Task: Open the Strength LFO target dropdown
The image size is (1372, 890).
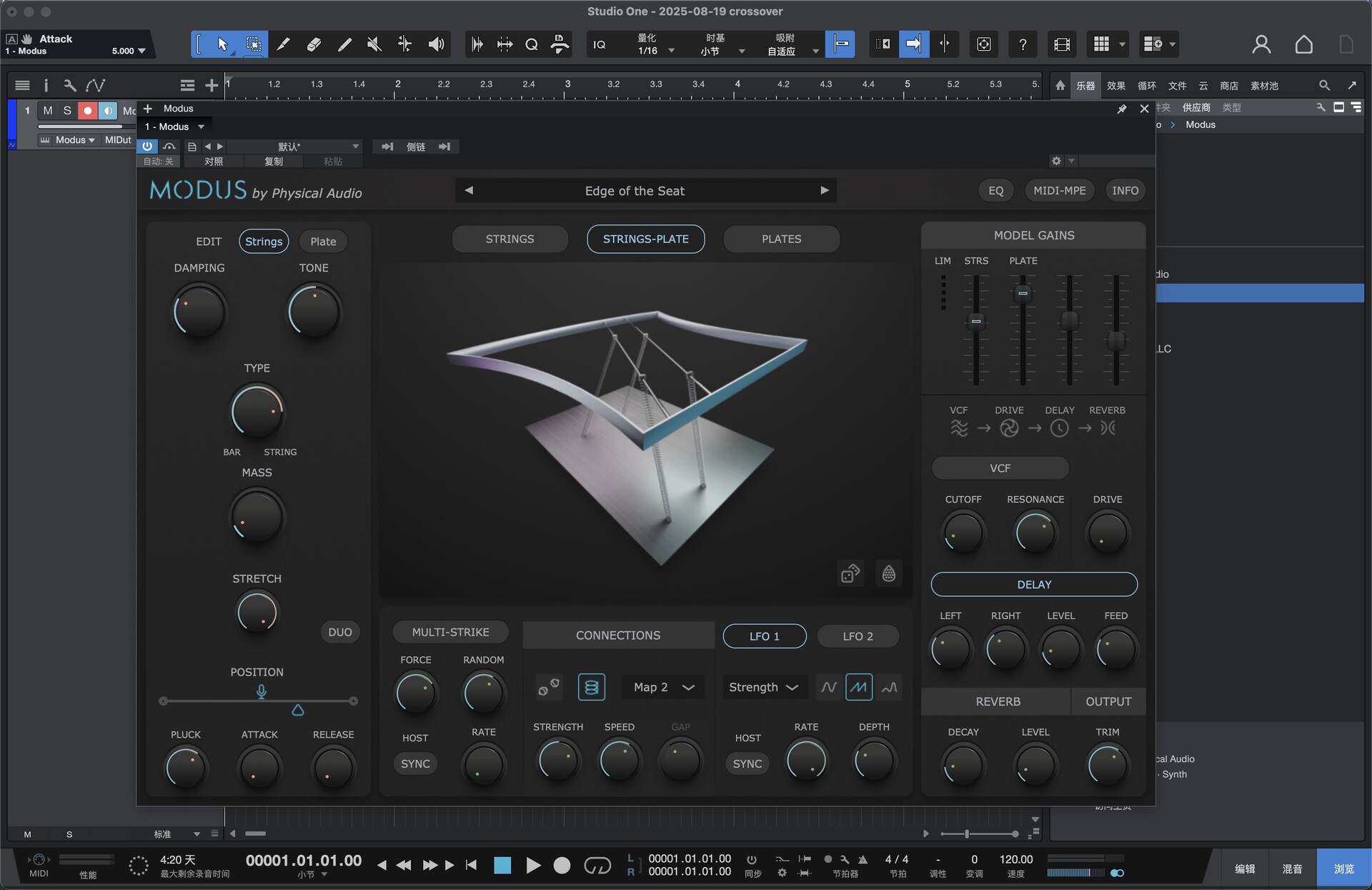Action: coord(764,687)
